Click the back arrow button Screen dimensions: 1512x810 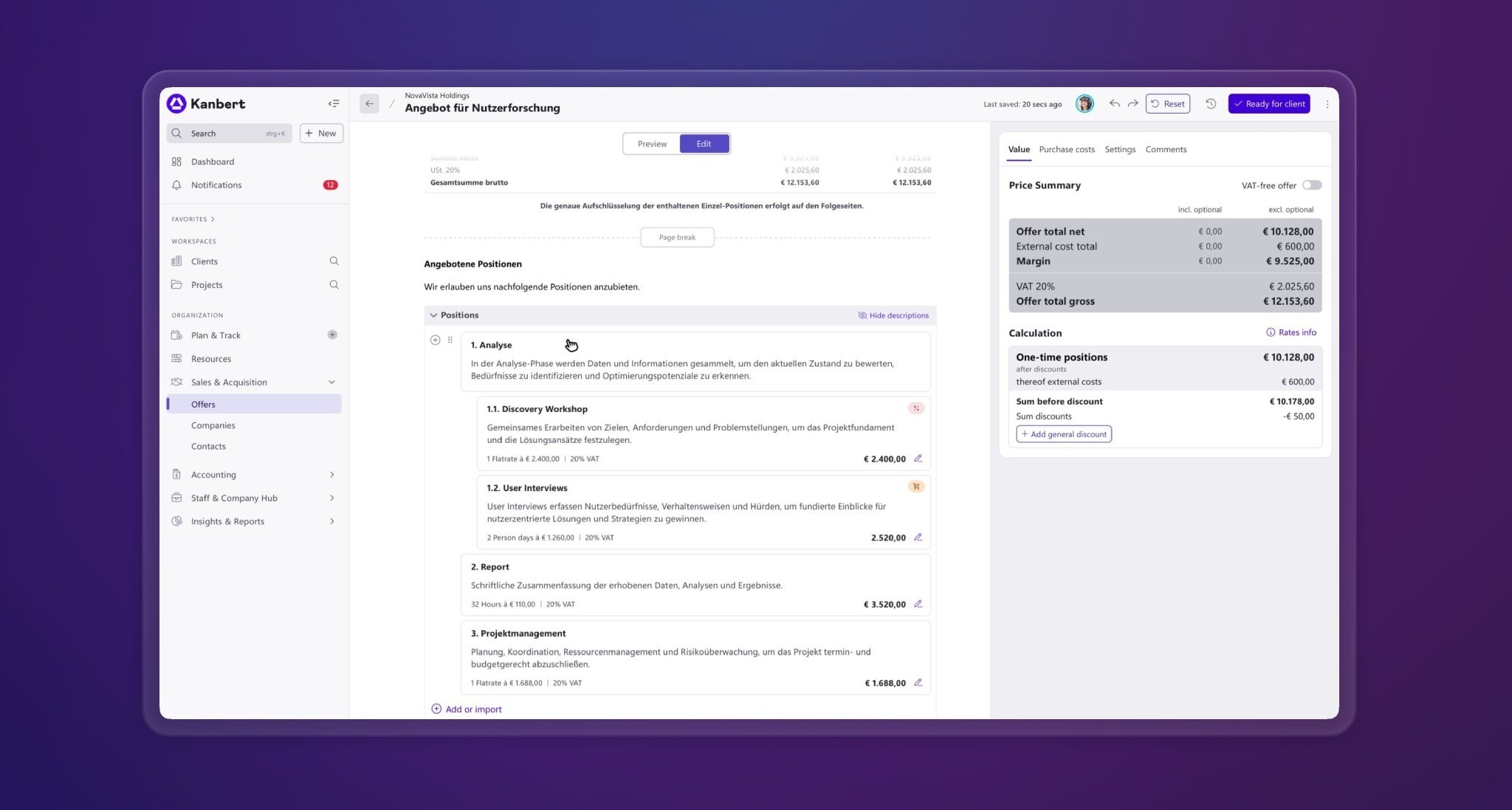click(x=369, y=103)
